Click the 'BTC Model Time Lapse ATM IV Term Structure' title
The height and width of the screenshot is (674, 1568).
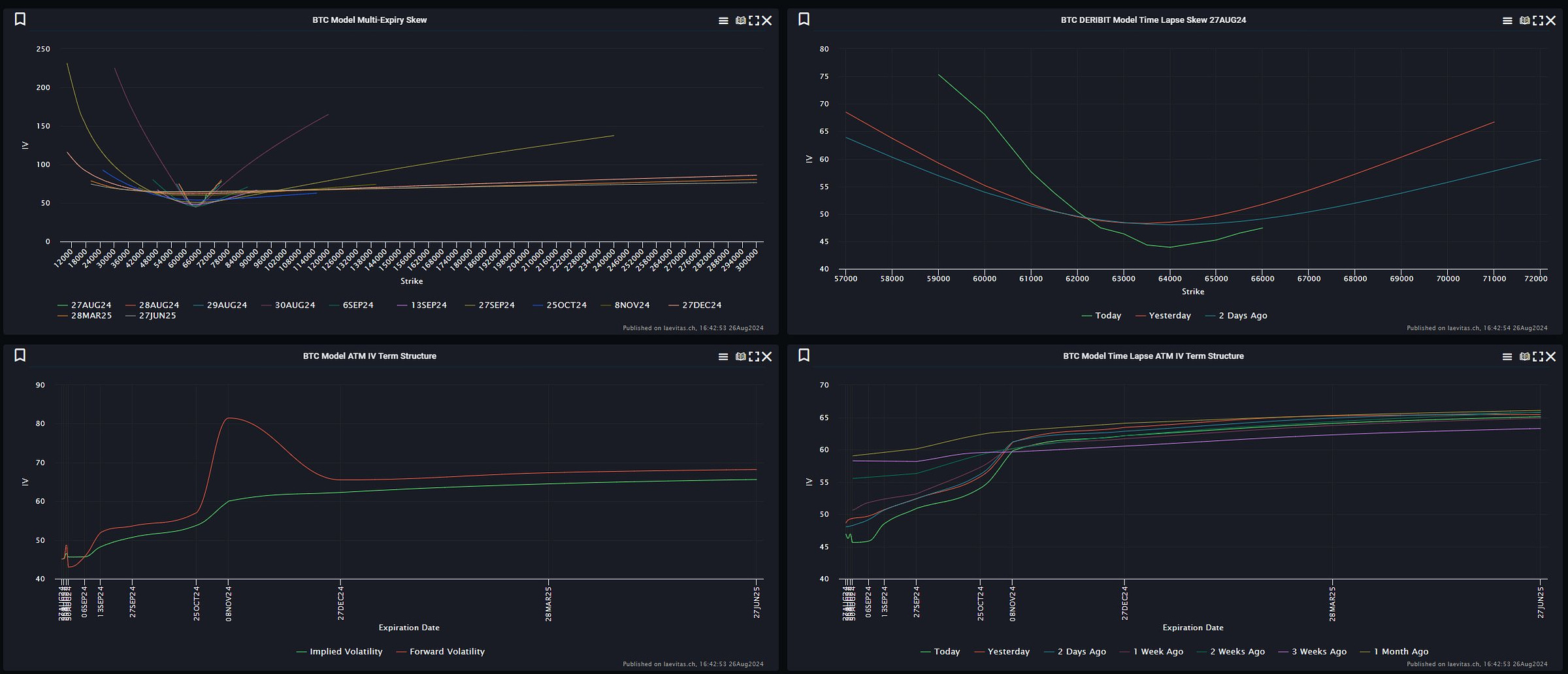(x=1153, y=356)
